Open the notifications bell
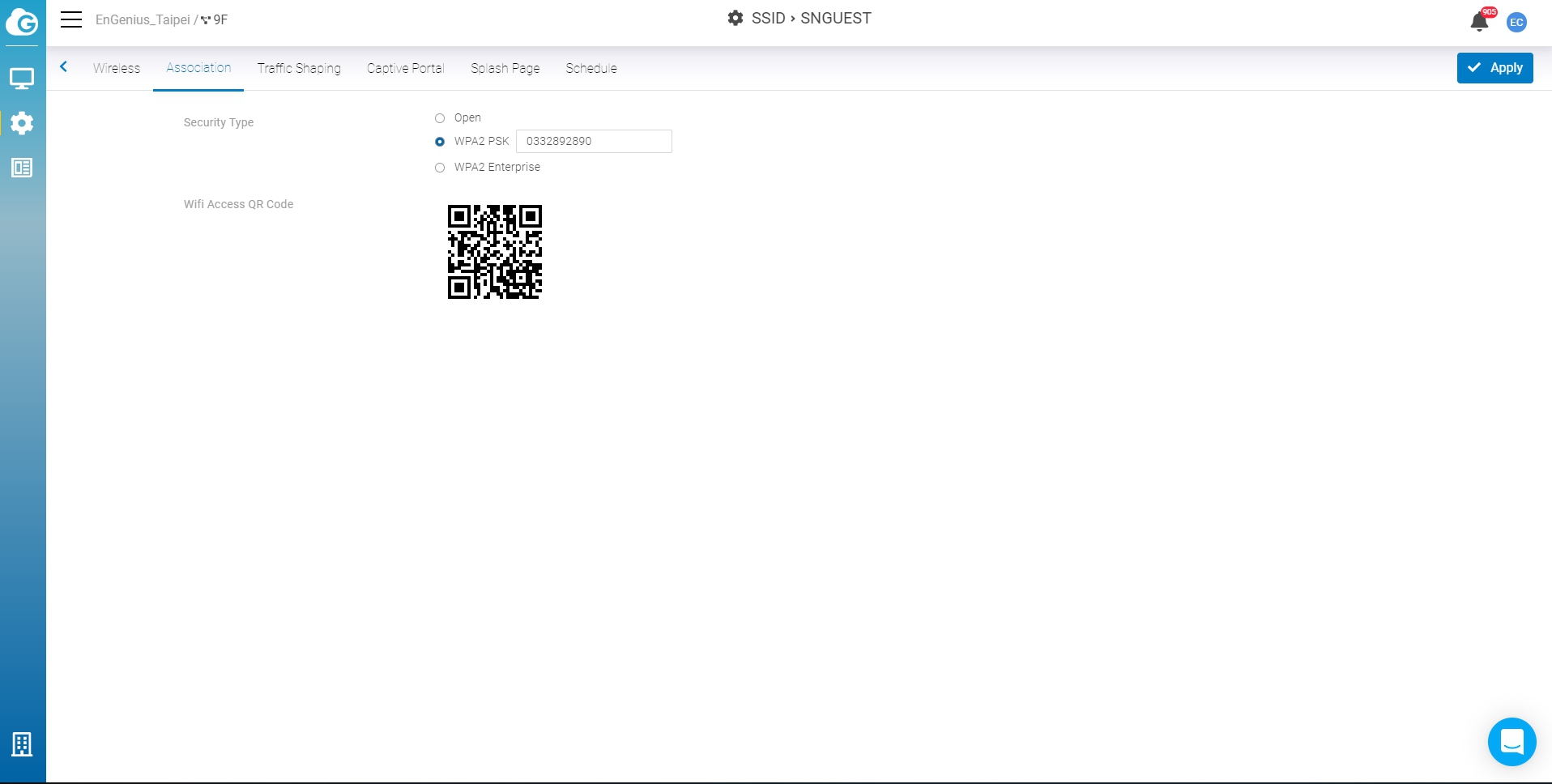The image size is (1552, 784). (1479, 22)
